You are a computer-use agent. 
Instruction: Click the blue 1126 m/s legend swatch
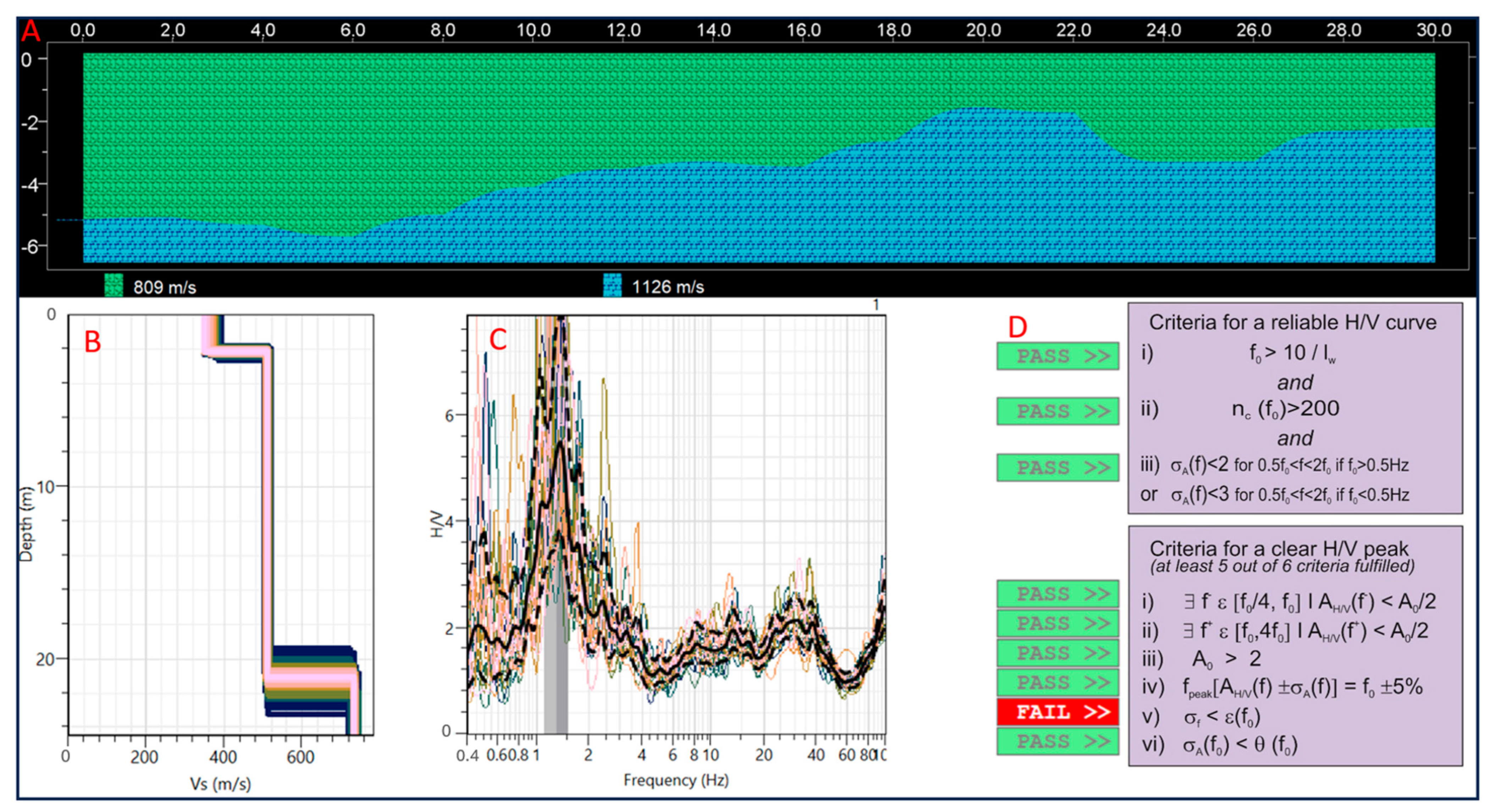(613, 286)
